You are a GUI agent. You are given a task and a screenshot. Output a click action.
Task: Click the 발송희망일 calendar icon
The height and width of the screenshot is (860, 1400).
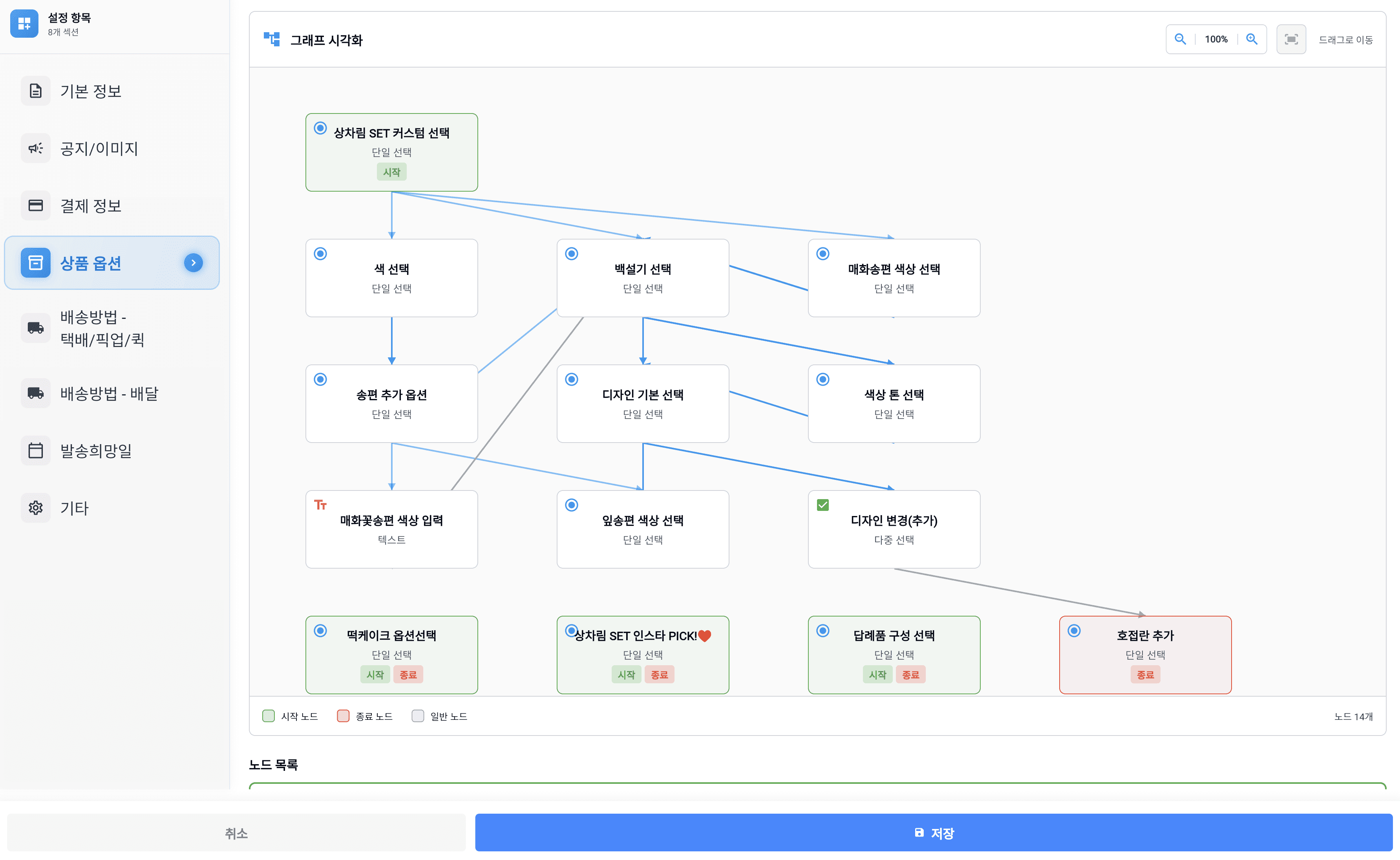tap(36, 450)
